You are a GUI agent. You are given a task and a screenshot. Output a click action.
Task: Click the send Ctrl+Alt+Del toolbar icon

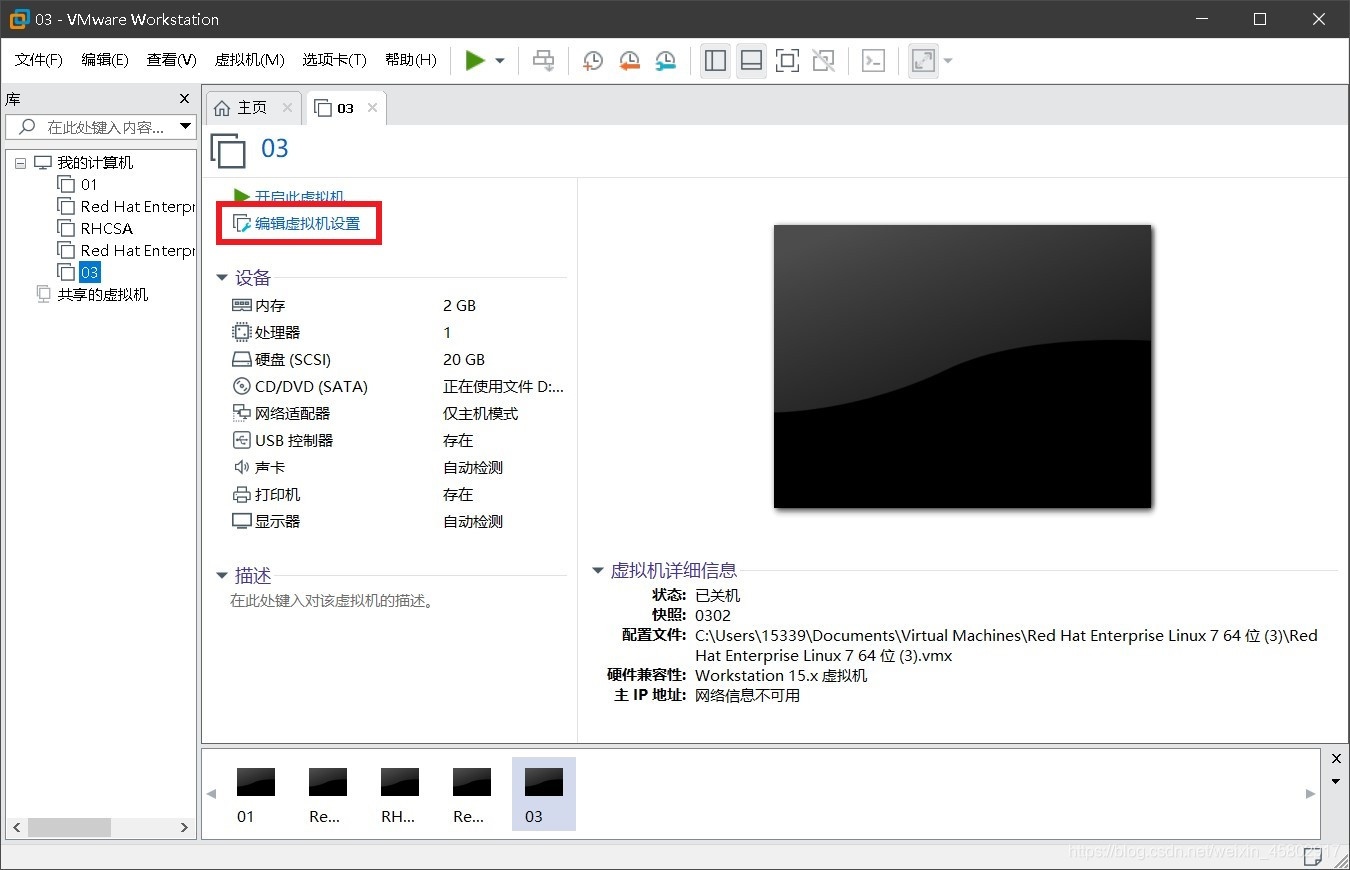tap(543, 61)
